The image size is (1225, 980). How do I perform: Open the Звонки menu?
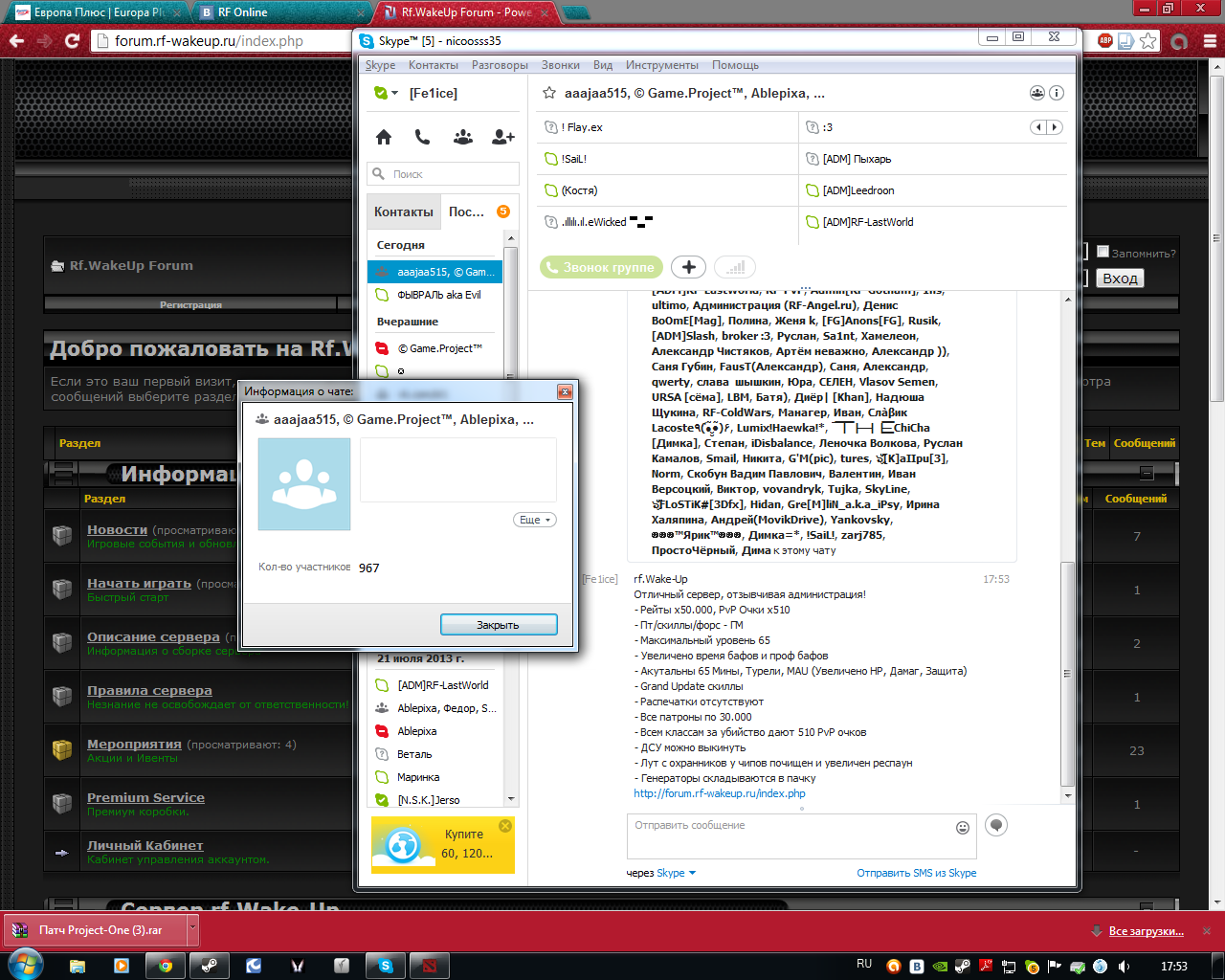561,65
